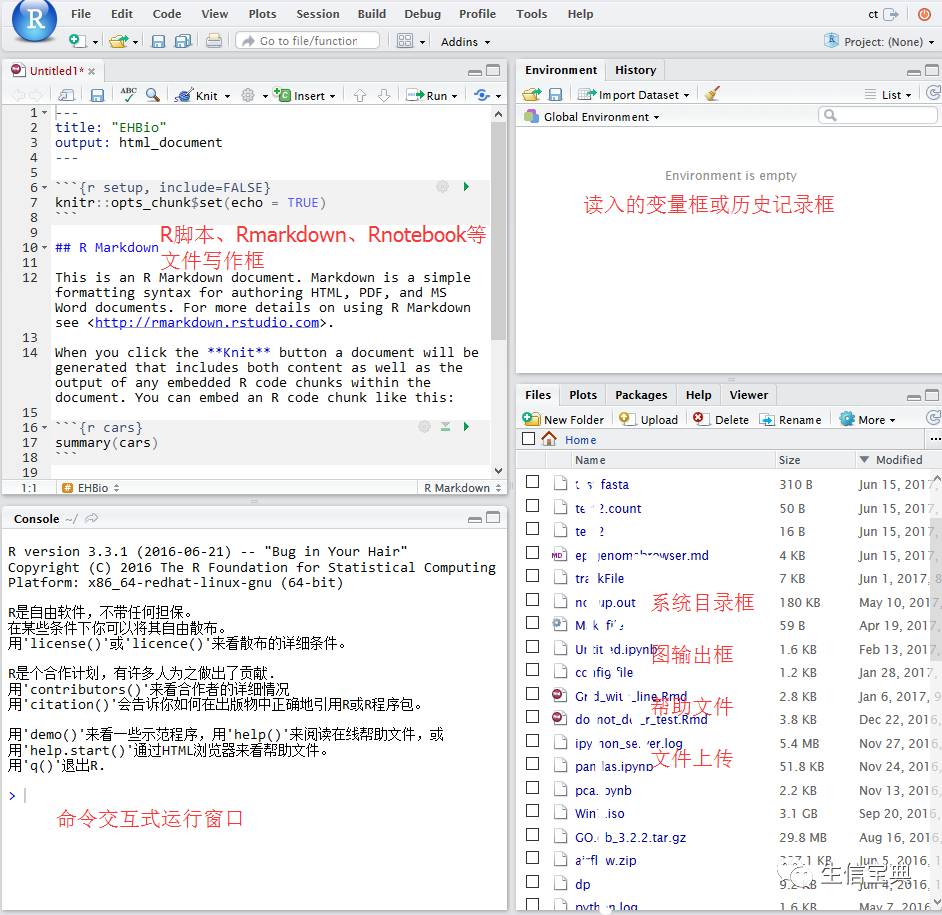Switch to the History tab

click(x=635, y=70)
